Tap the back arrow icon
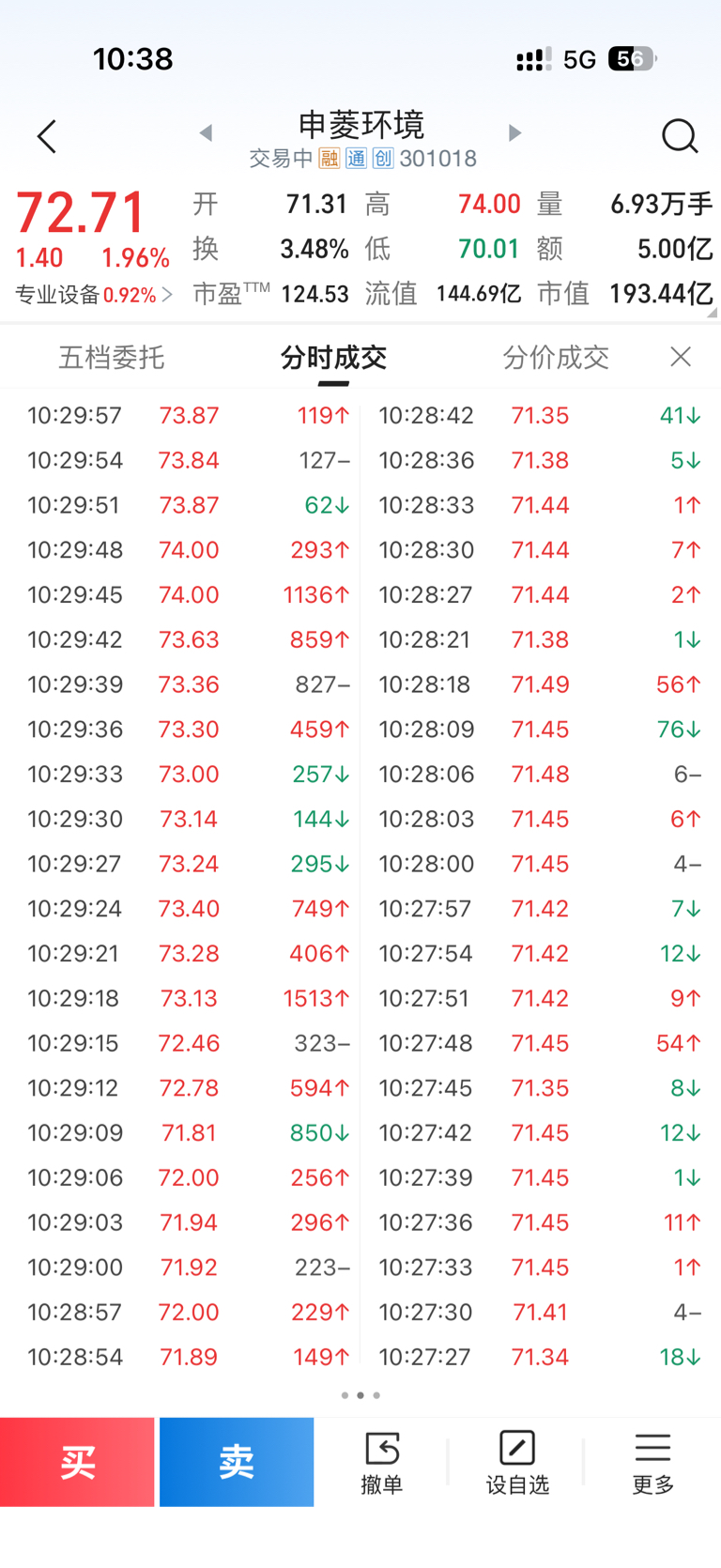721x1568 pixels. point(47,137)
